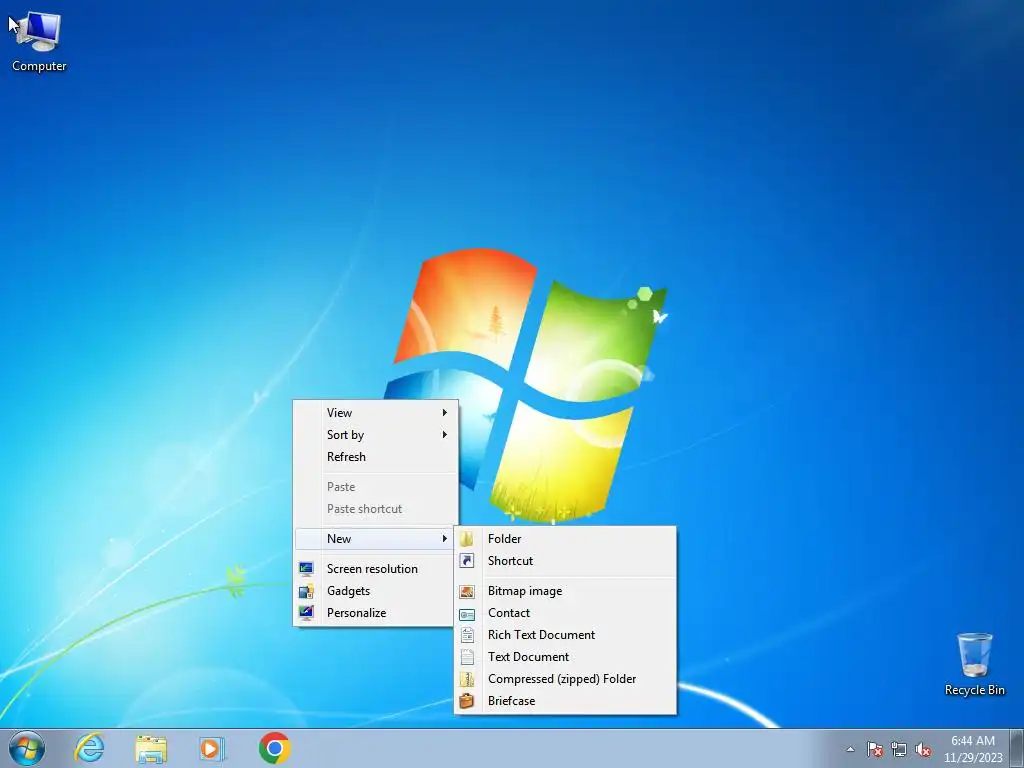Expand the View submenu arrow
The image size is (1024, 768).
(x=445, y=413)
